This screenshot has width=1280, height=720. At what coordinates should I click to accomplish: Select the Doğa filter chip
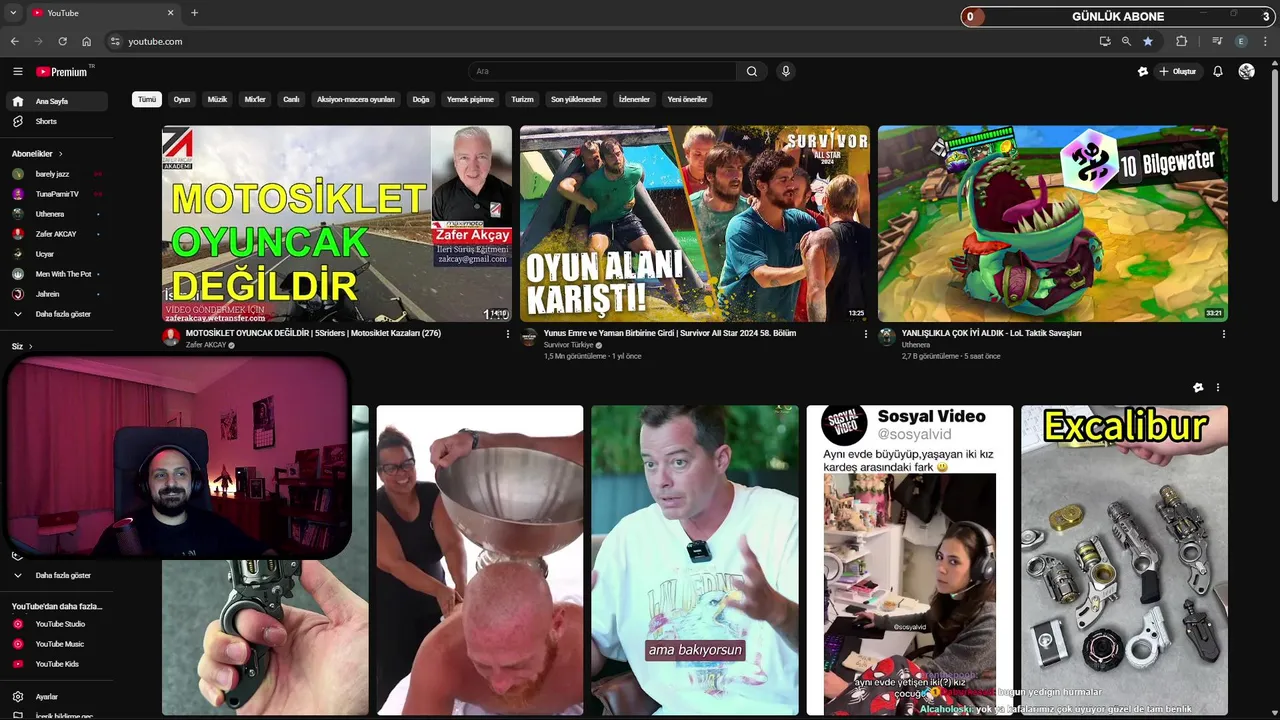[421, 100]
